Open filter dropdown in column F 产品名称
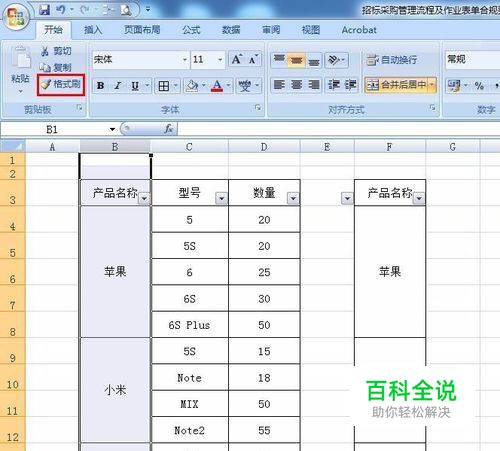Viewport: 500px width, 451px height. (419, 199)
